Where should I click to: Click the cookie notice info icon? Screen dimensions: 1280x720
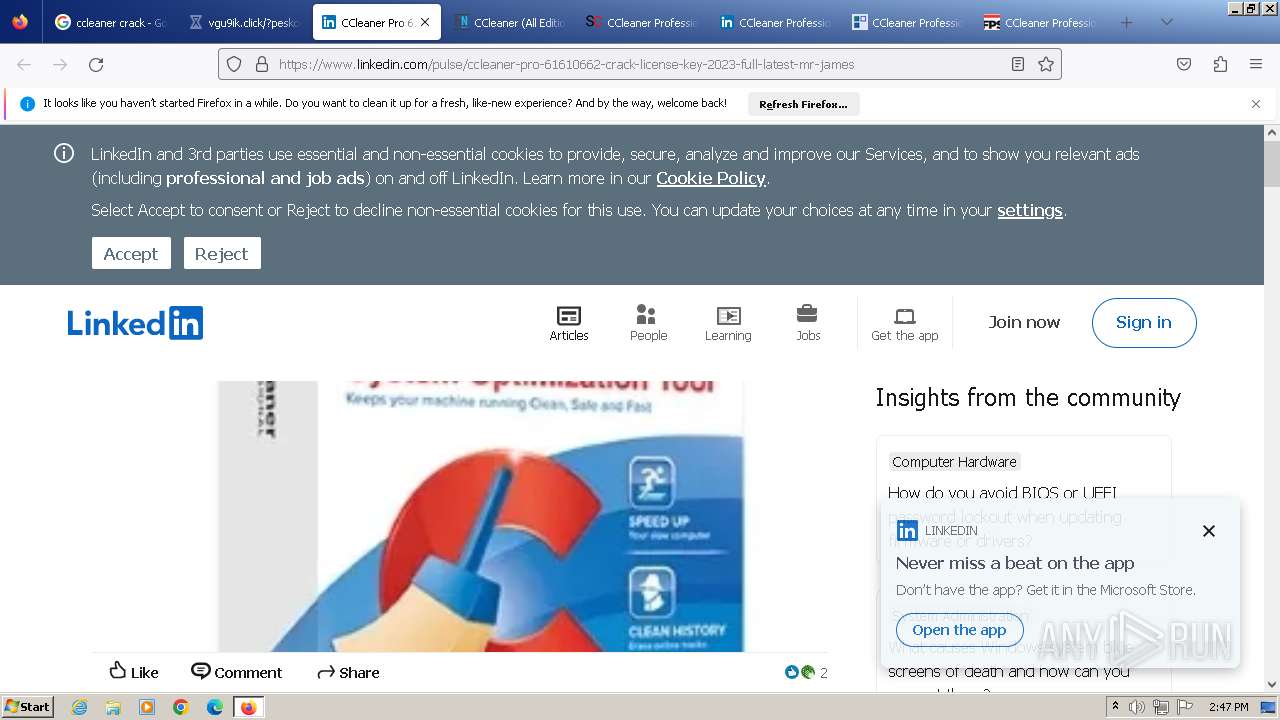pyautogui.click(x=64, y=153)
